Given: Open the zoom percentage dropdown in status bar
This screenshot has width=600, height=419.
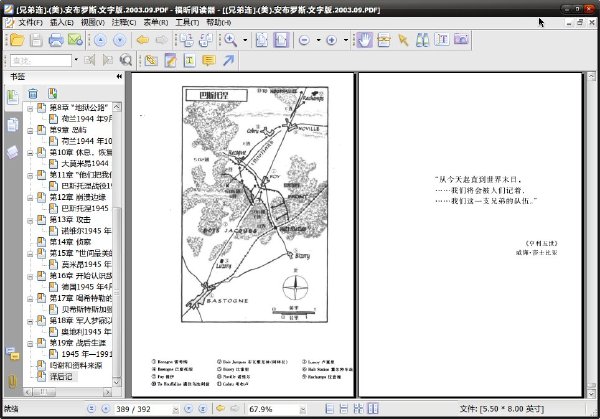Looking at the screenshot, I should click(302, 409).
